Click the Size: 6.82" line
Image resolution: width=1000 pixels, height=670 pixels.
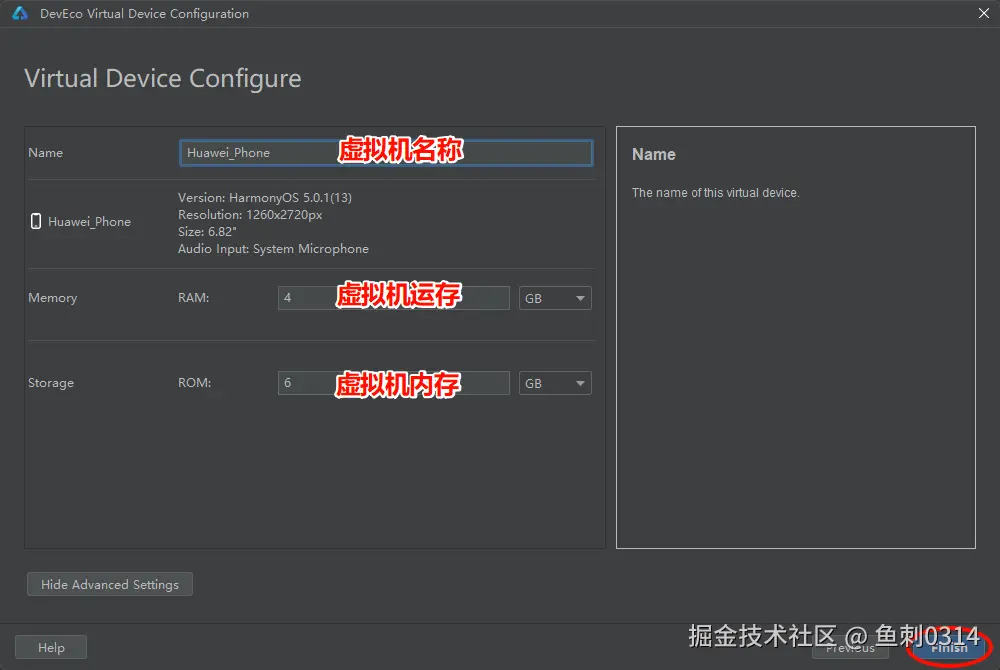coord(207,231)
